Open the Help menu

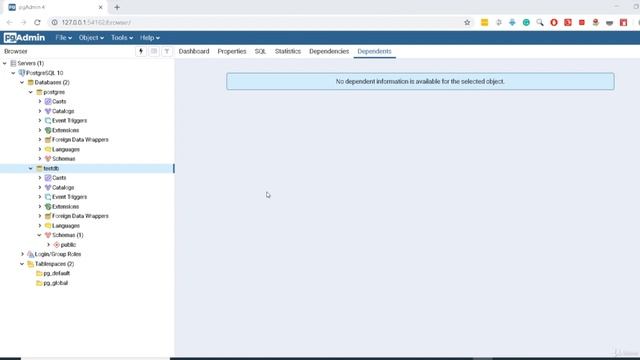150,38
